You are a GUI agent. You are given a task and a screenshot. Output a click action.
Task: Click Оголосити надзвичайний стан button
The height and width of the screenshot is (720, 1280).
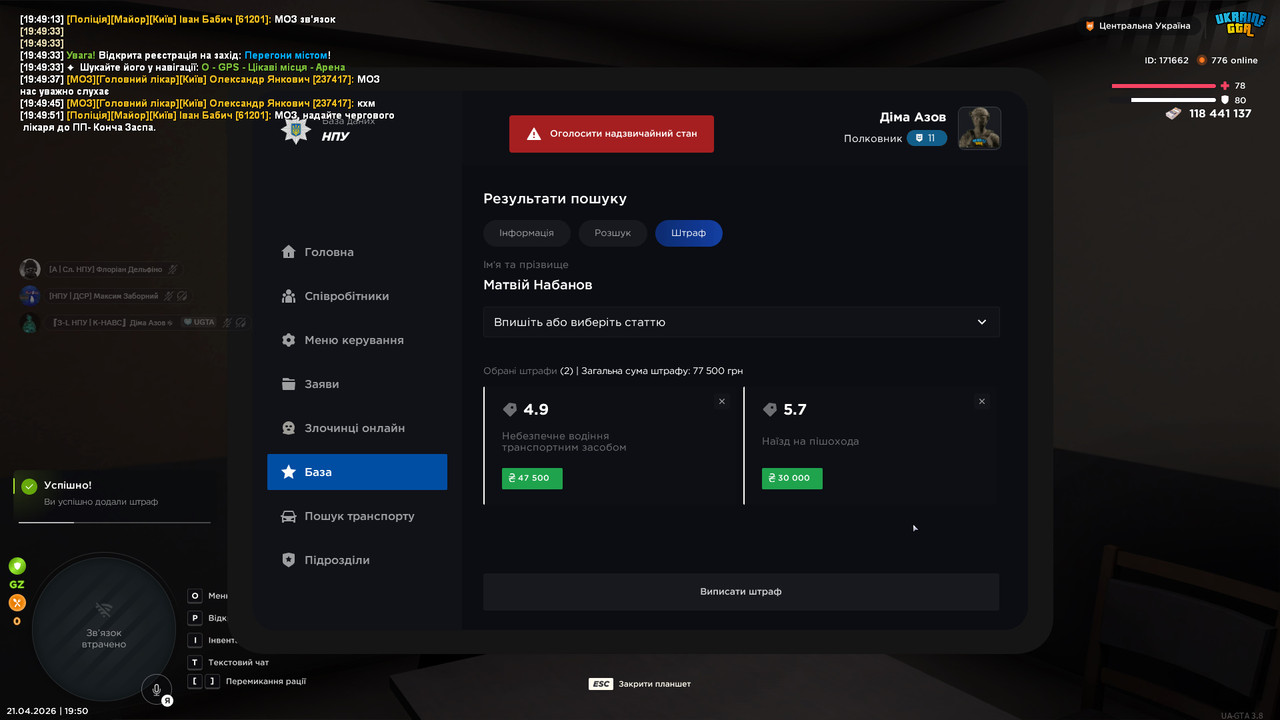pos(611,134)
